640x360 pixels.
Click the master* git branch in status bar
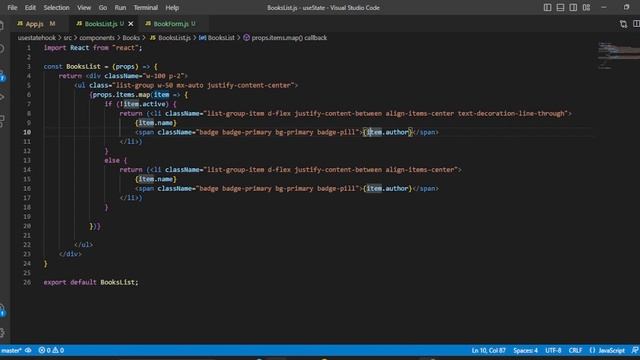[11, 351]
